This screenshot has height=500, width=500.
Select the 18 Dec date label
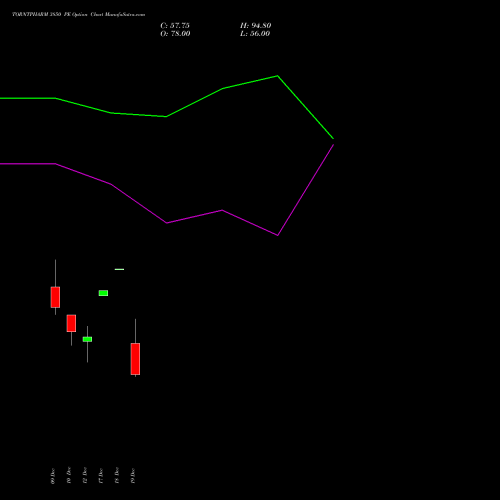pos(117,475)
